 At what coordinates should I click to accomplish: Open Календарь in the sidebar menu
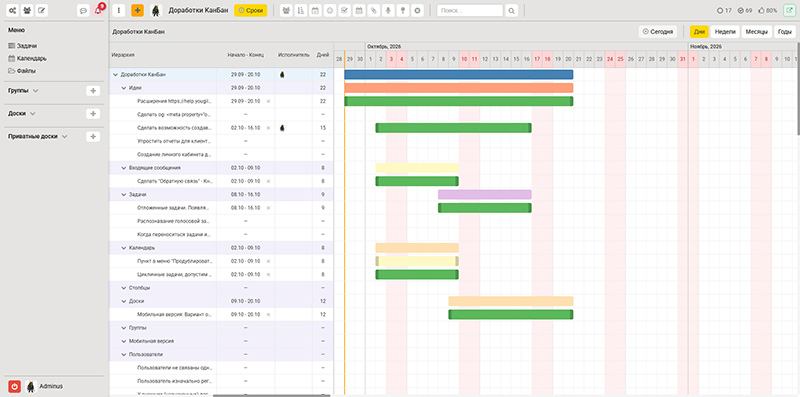click(x=28, y=58)
